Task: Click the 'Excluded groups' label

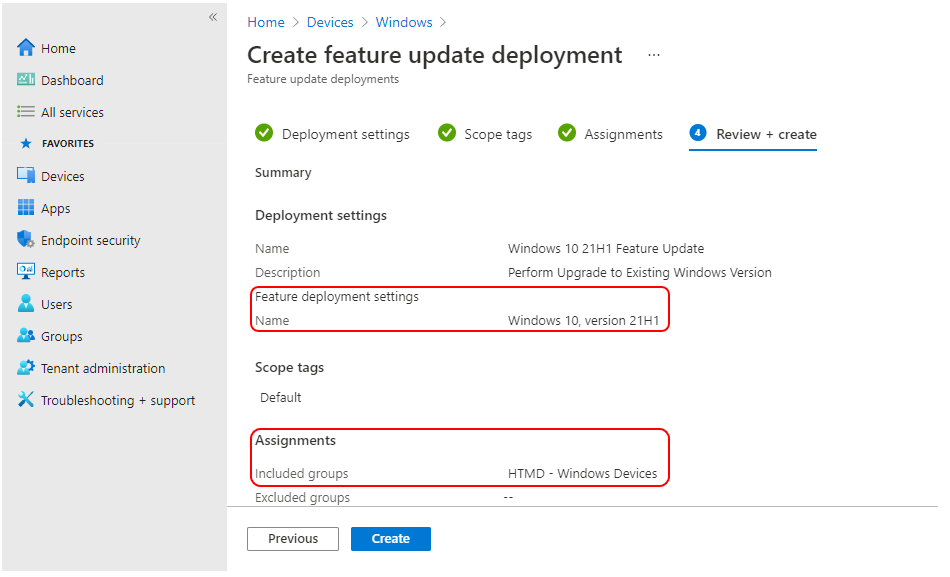Action: pyautogui.click(x=302, y=498)
